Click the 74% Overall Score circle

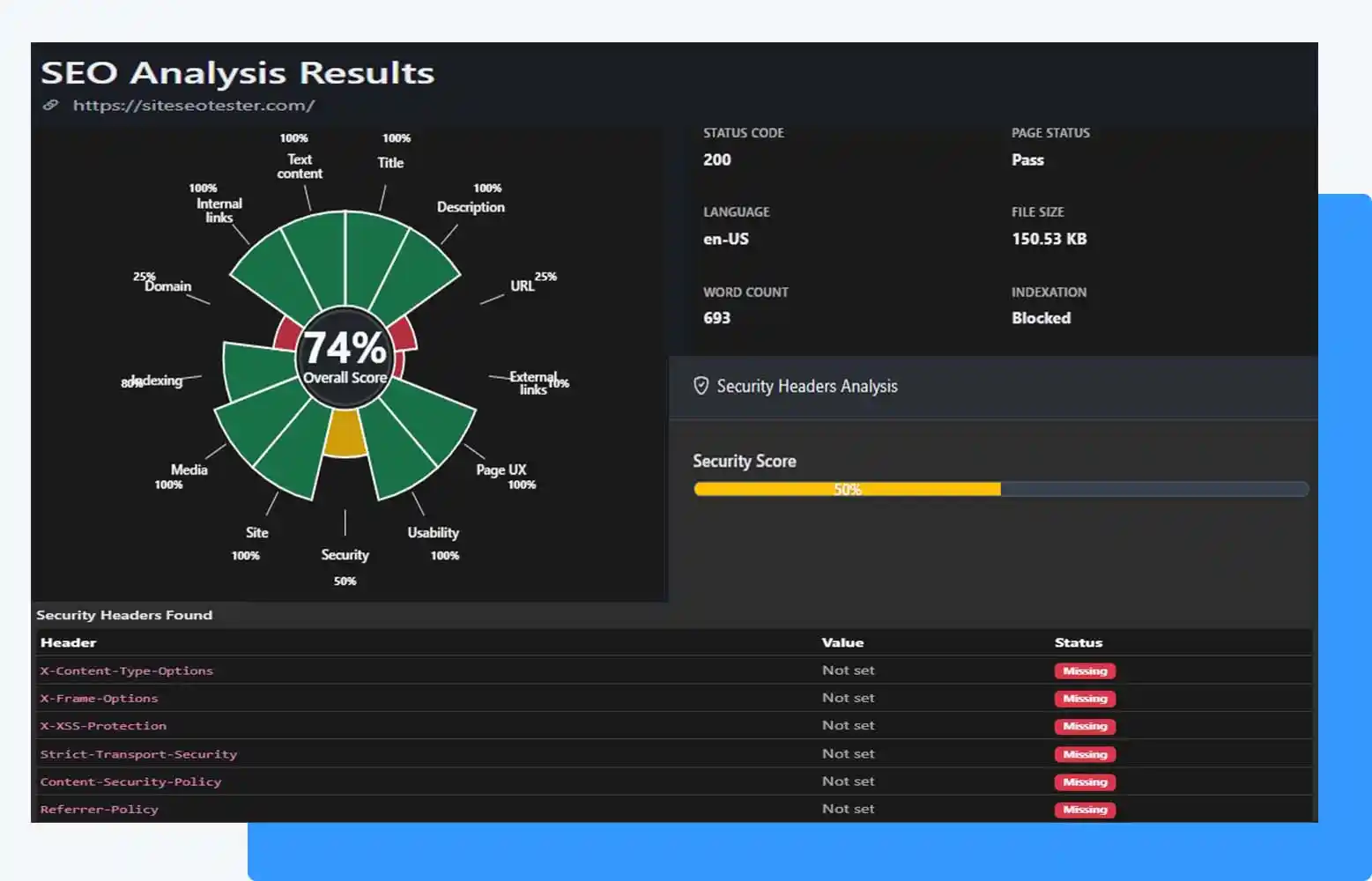345,357
